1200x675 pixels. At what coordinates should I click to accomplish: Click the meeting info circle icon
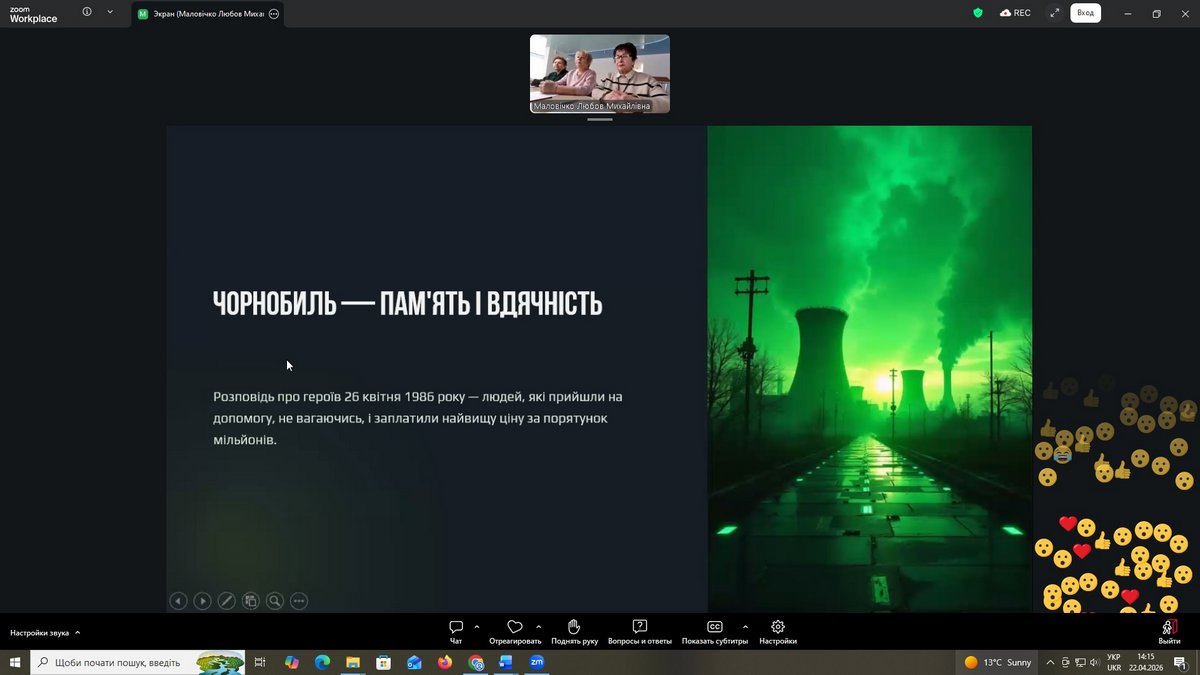[x=87, y=12]
